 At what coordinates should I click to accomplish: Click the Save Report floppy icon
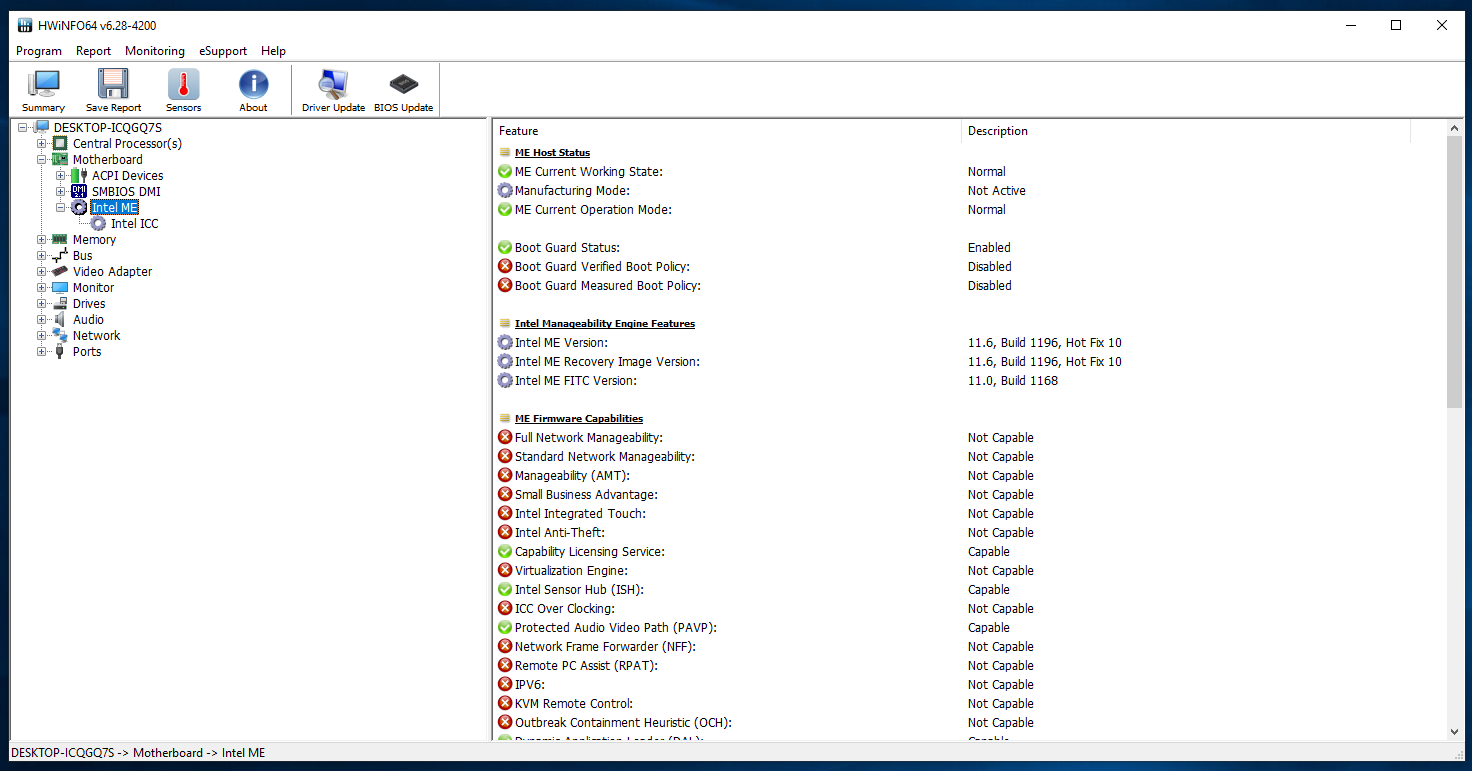[x=113, y=90]
